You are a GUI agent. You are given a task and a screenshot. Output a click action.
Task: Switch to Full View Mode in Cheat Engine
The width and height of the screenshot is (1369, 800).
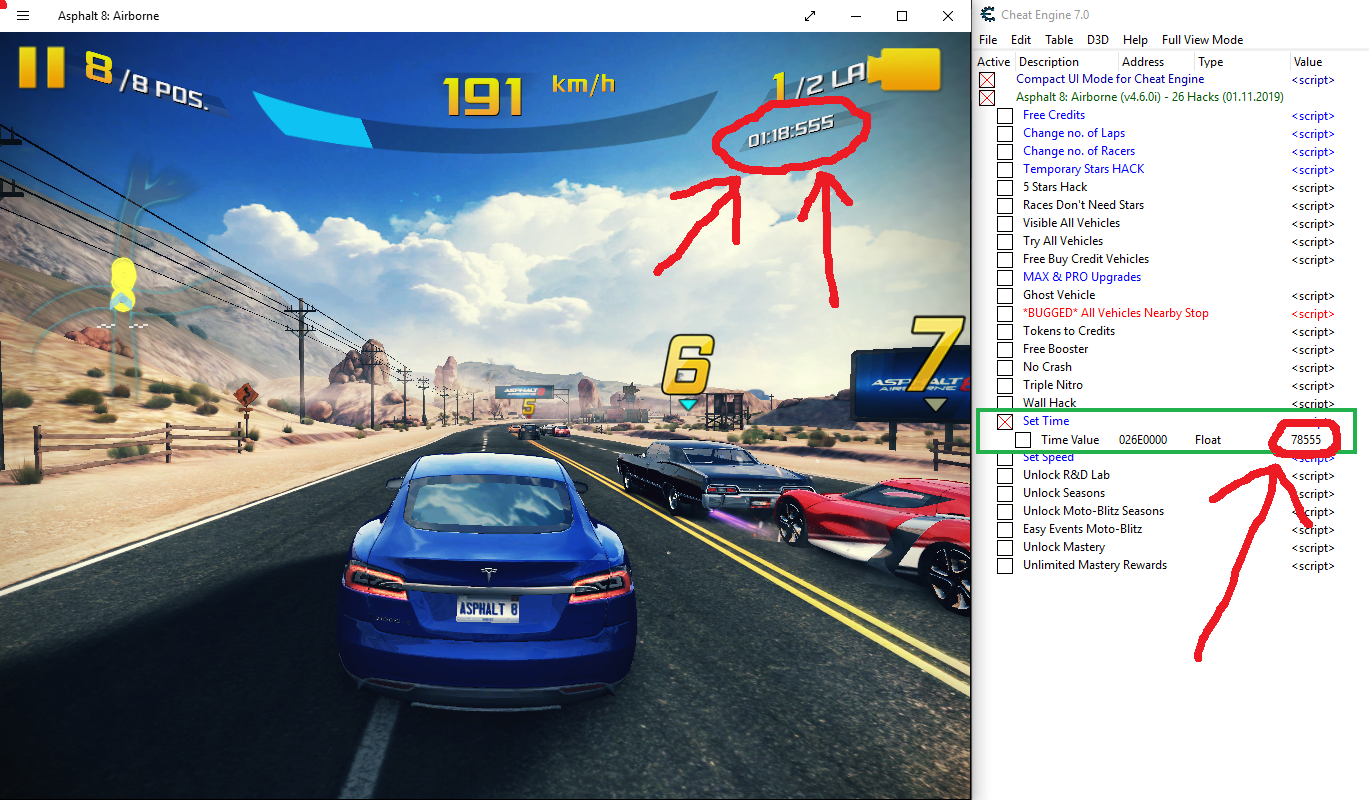point(1203,40)
